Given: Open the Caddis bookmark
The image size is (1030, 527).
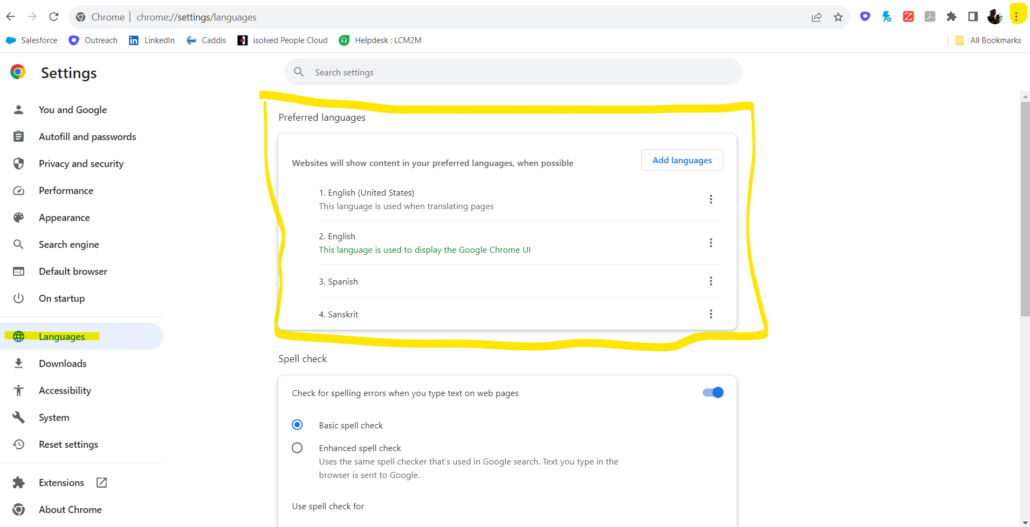Looking at the screenshot, I should point(206,40).
